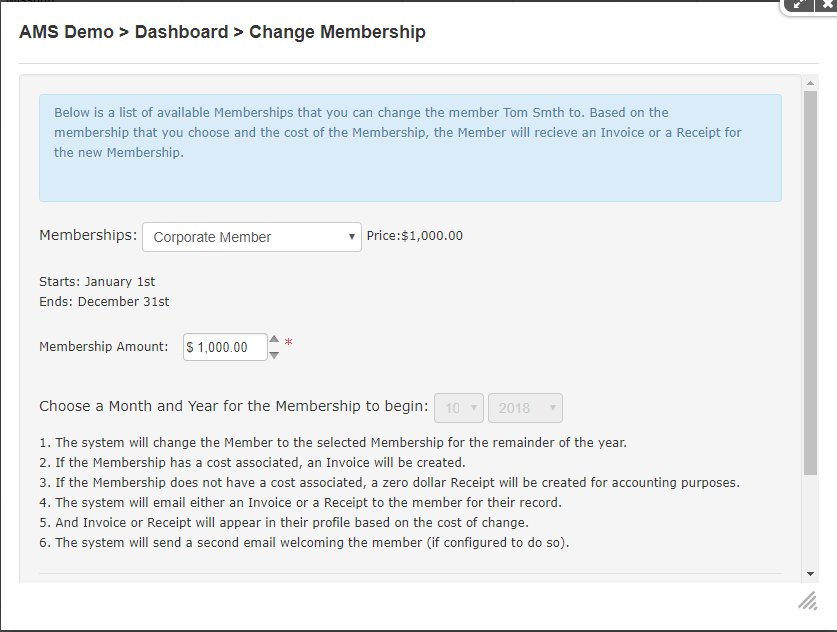Click the Starts January 1st text
837x632 pixels.
pos(97,282)
